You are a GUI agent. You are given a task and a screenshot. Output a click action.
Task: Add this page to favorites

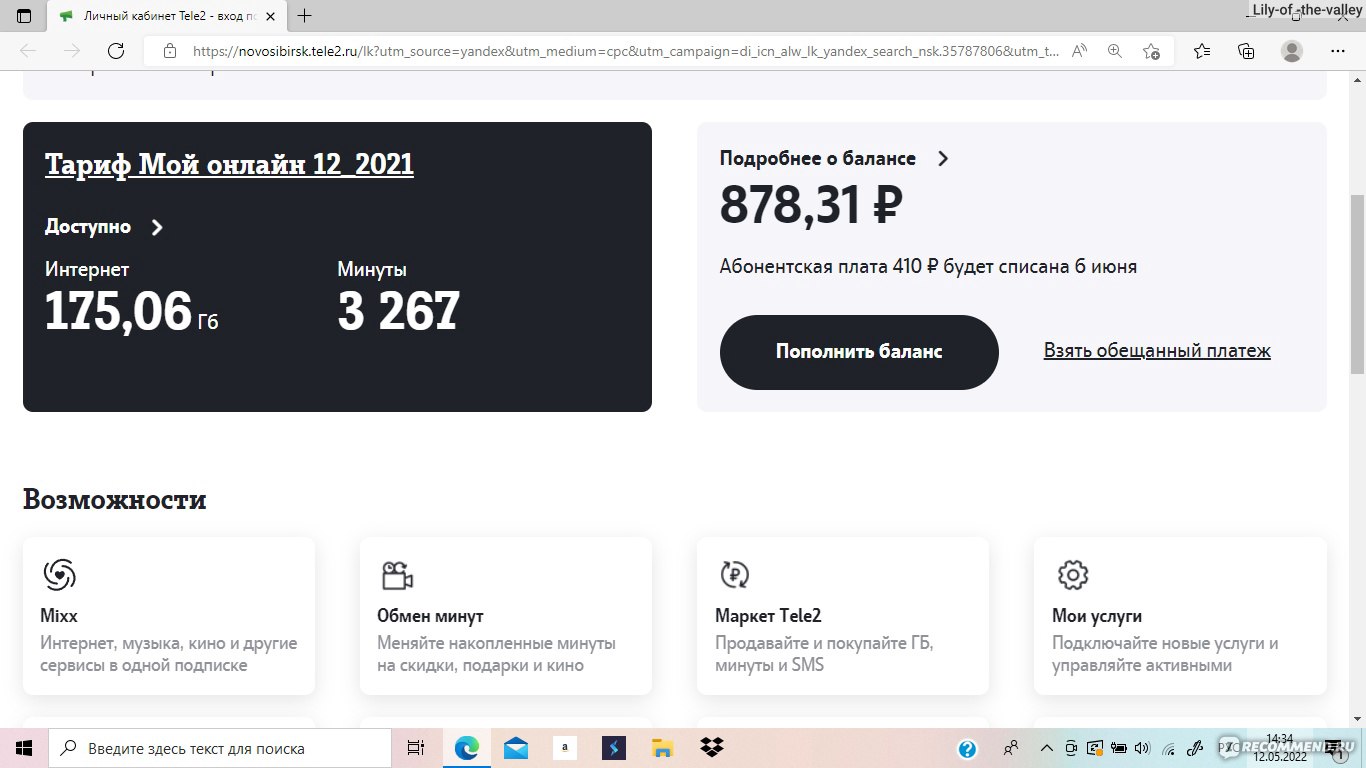coord(1151,51)
